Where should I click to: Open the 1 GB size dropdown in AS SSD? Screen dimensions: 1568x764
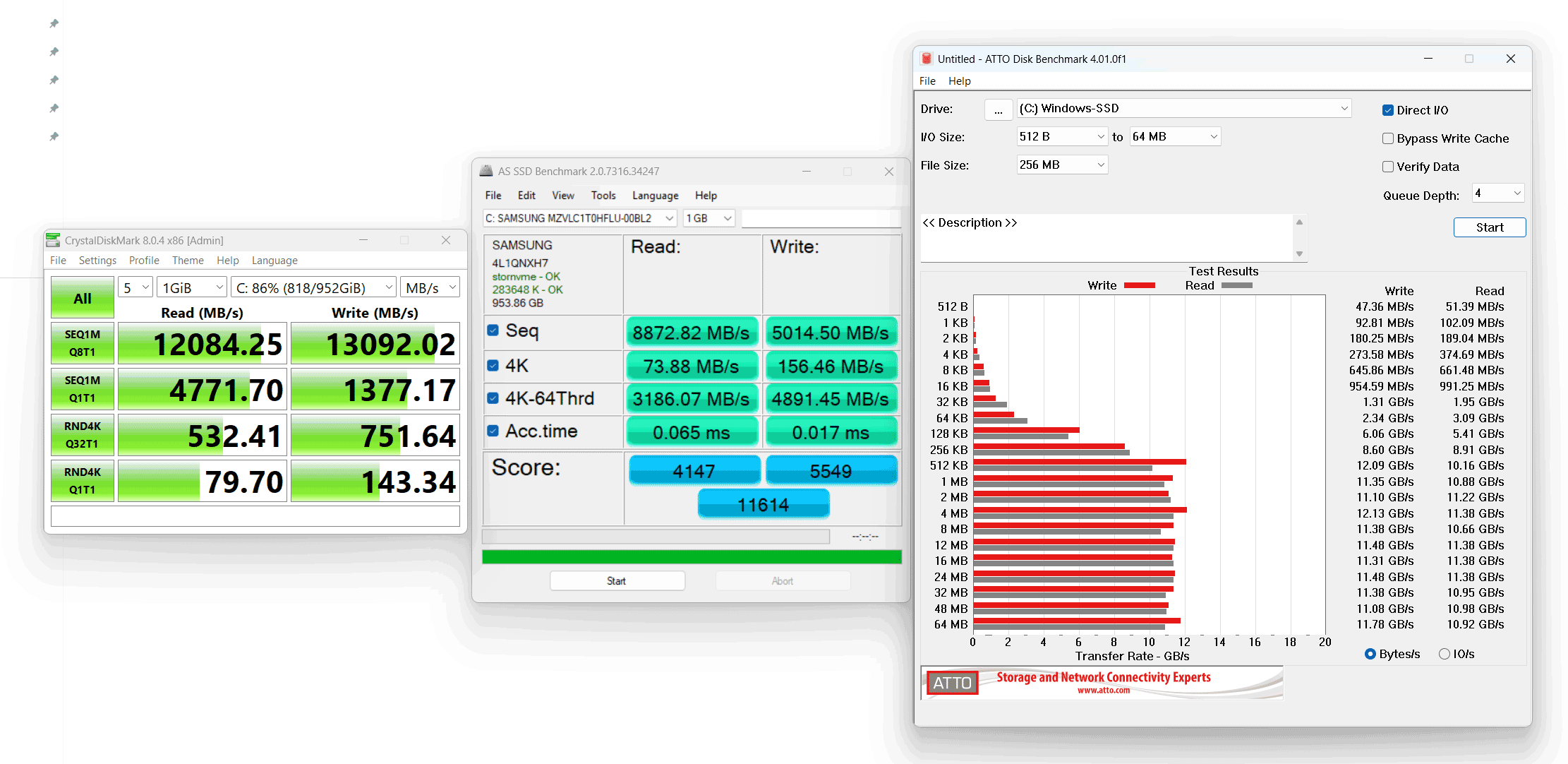(x=708, y=218)
